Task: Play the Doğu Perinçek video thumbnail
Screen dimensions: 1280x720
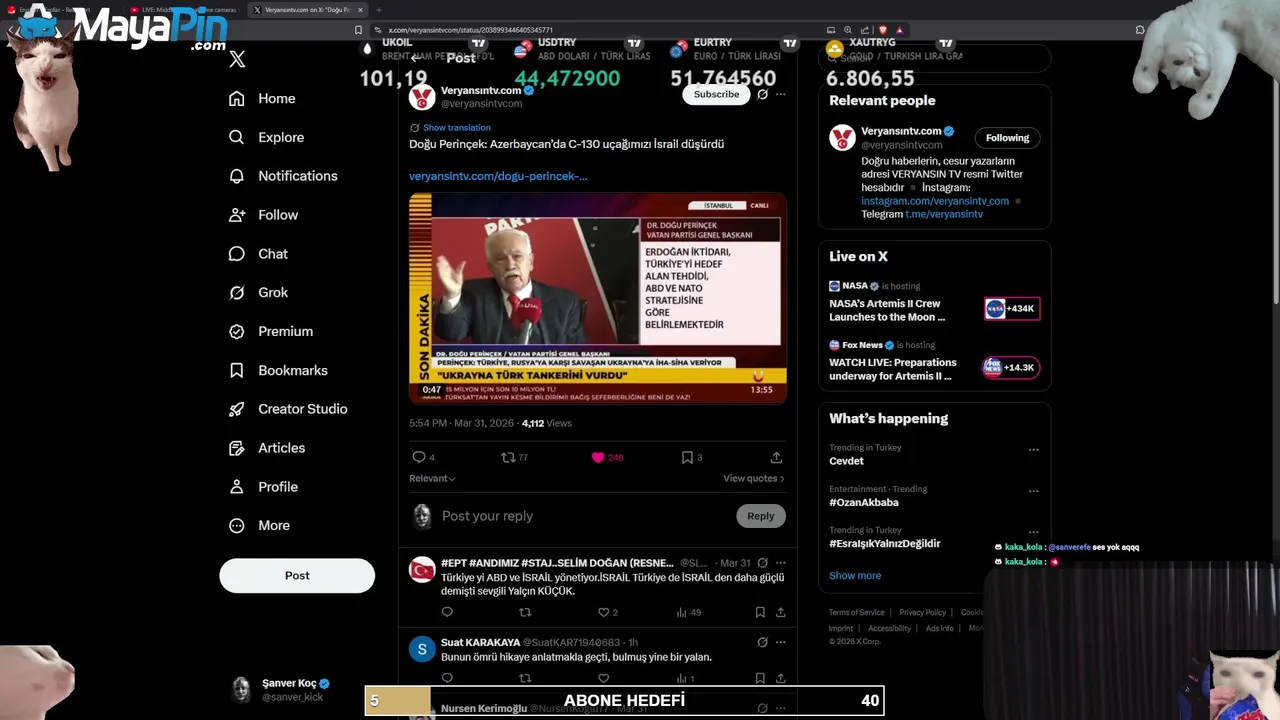Action: (x=597, y=298)
